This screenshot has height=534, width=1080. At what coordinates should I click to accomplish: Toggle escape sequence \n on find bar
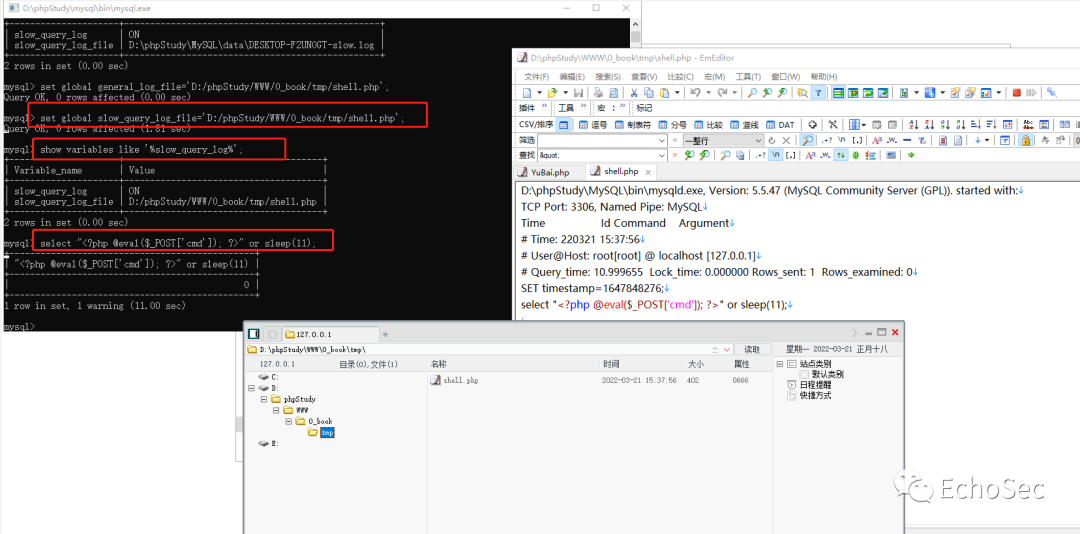point(776,155)
